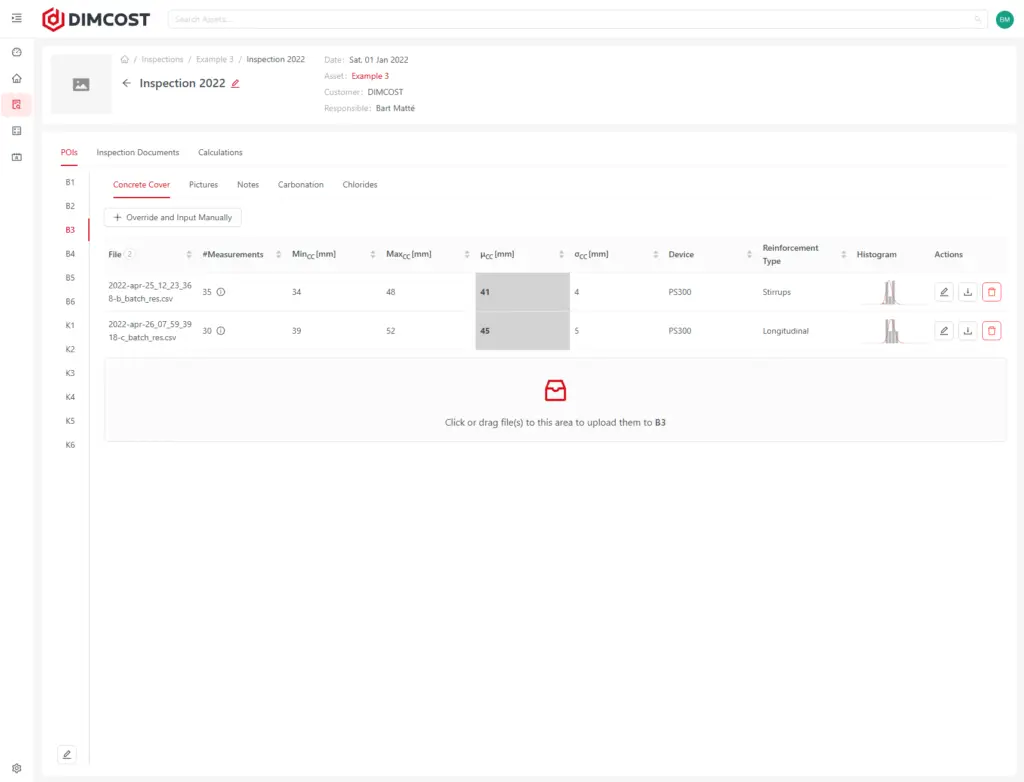1024x782 pixels.
Task: Open the Longitudinal row histogram
Action: tap(891, 331)
